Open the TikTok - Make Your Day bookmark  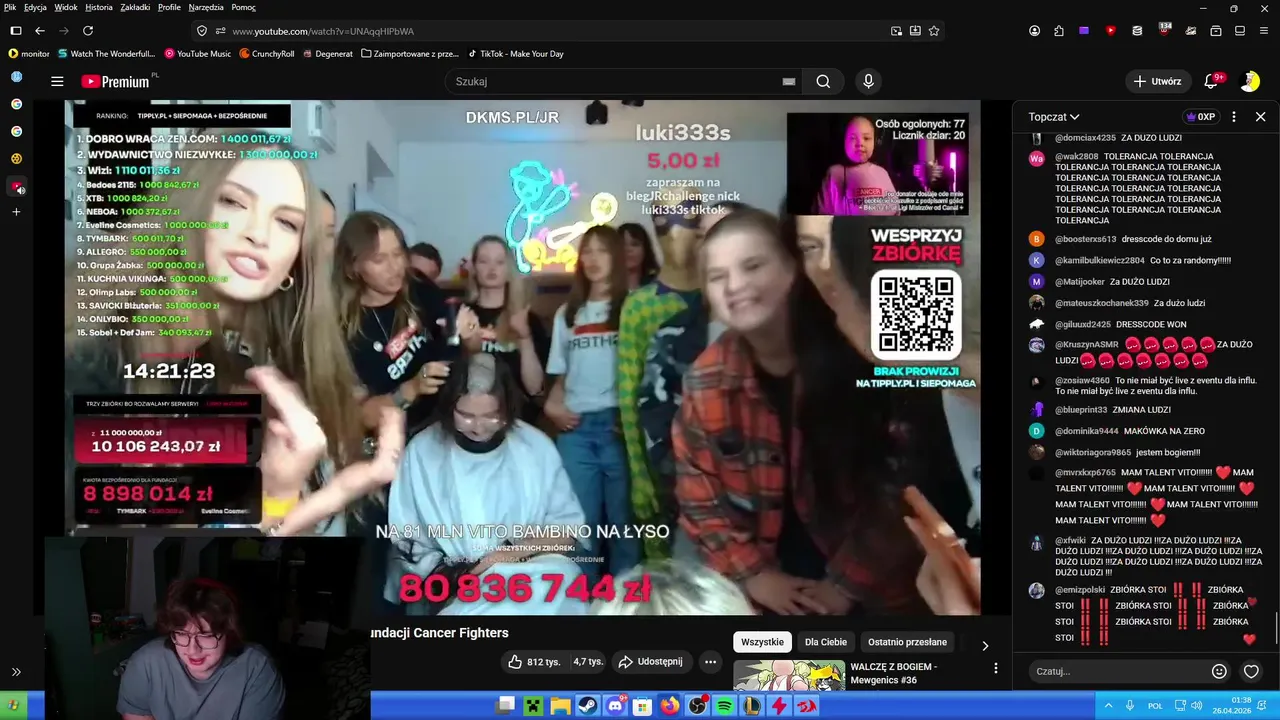[514, 54]
